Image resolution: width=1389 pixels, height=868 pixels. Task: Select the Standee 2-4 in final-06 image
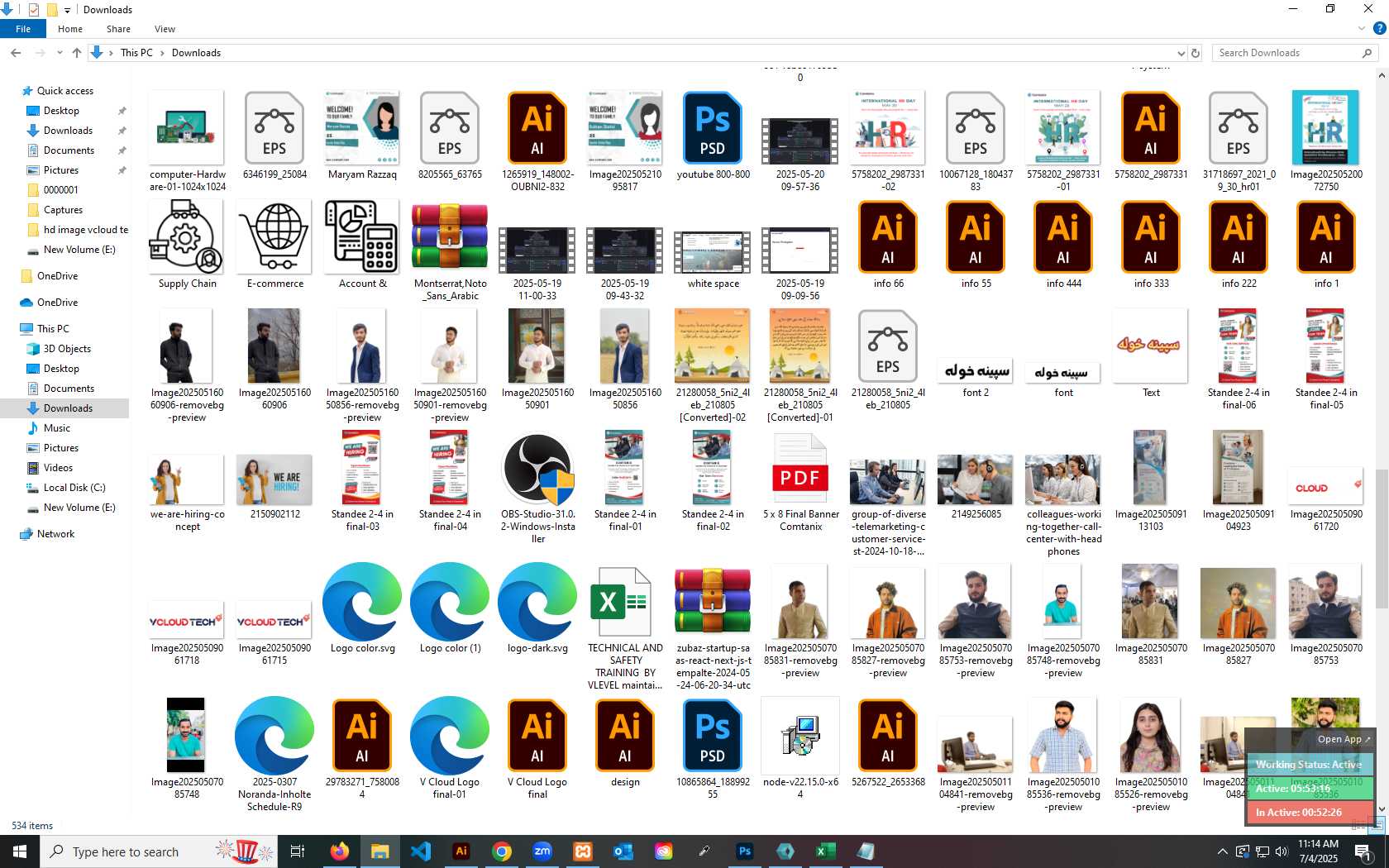point(1239,360)
